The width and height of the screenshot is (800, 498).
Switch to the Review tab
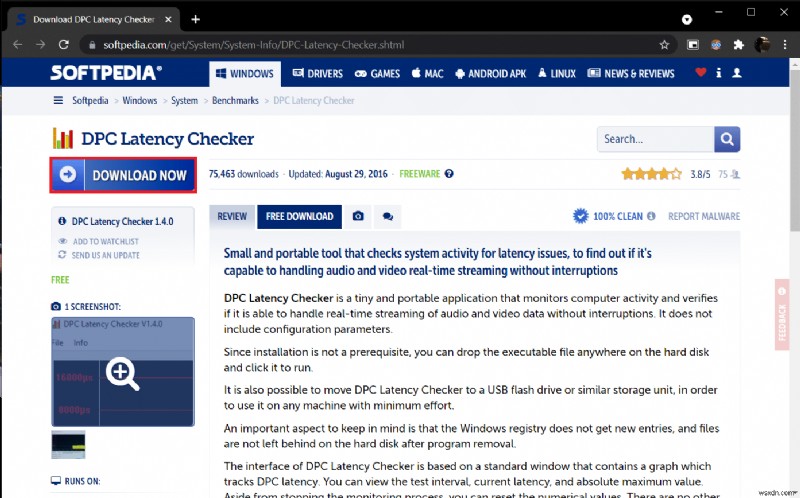pyautogui.click(x=232, y=216)
